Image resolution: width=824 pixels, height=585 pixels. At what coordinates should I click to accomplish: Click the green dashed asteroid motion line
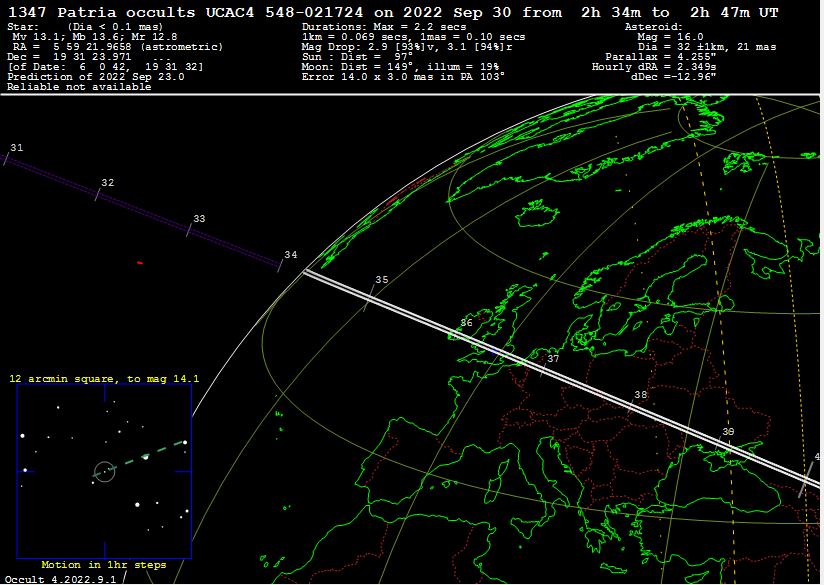(150, 455)
